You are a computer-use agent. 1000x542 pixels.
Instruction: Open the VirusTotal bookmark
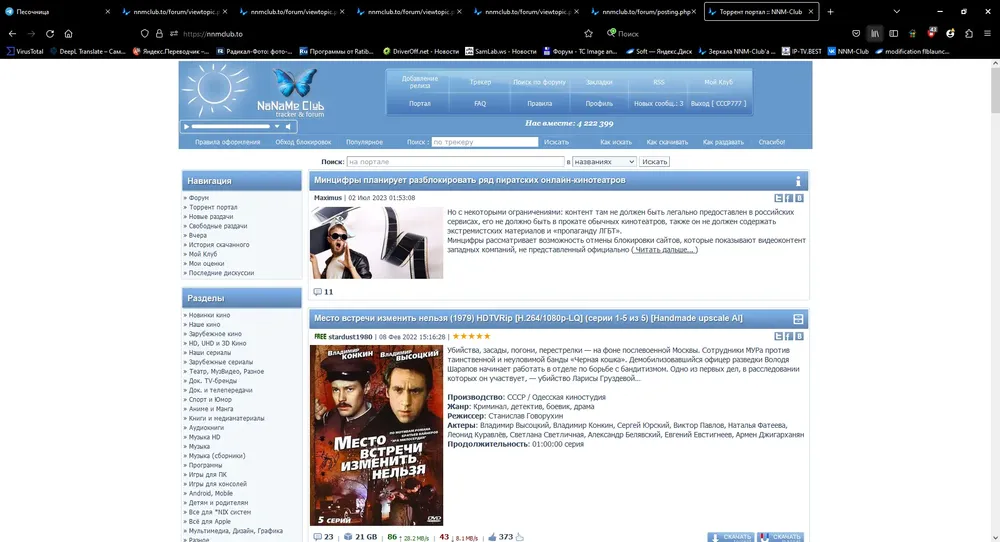click(26, 52)
